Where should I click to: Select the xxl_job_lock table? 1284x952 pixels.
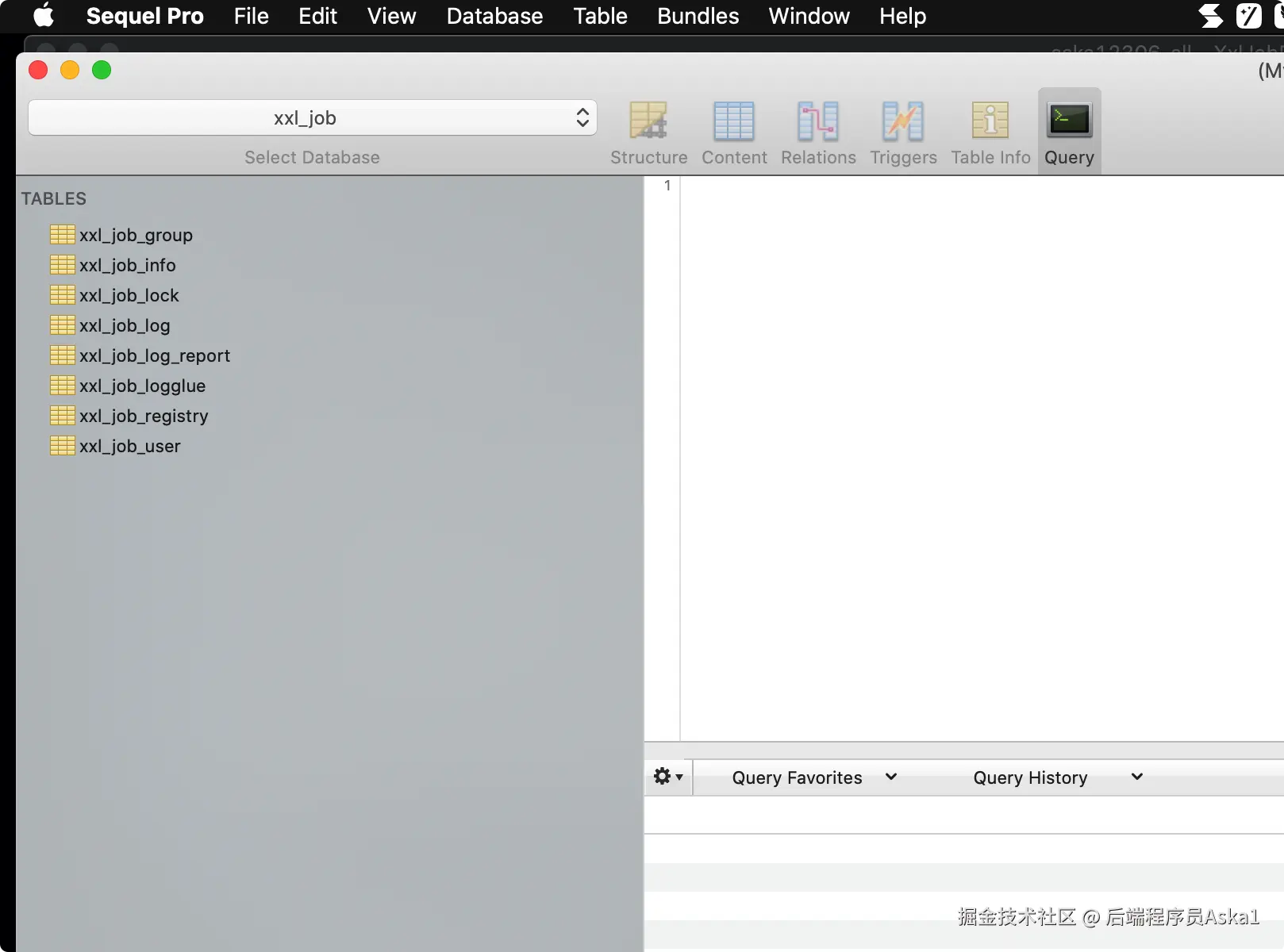tap(129, 295)
